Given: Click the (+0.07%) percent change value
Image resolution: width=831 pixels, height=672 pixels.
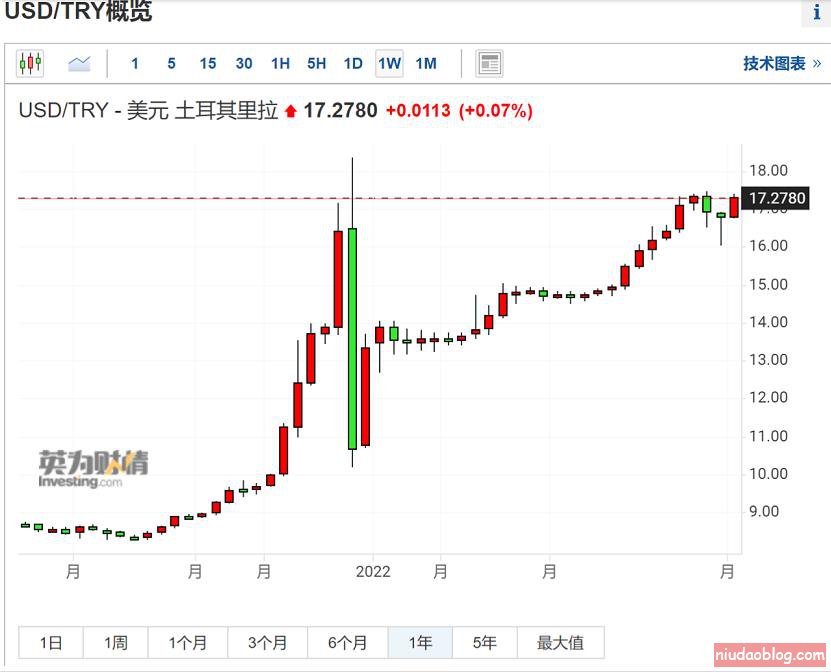Looking at the screenshot, I should pyautogui.click(x=496, y=111).
